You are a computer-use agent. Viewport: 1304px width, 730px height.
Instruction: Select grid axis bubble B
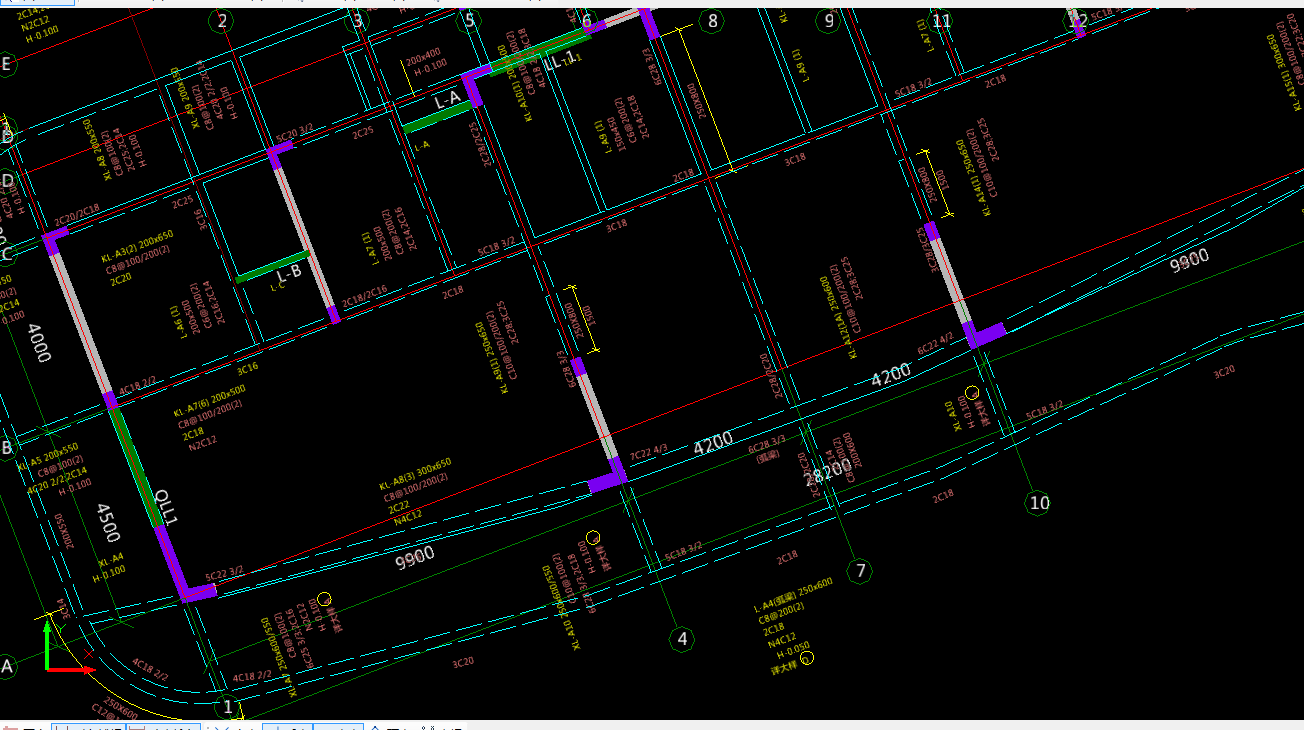point(6,448)
